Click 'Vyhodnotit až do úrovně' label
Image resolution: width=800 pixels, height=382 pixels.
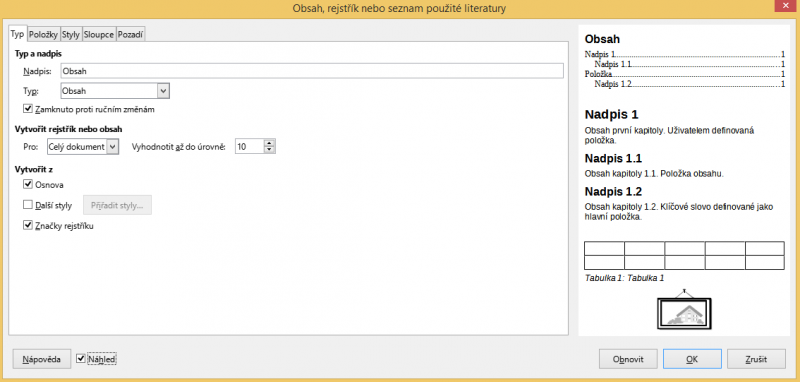pyautogui.click(x=178, y=147)
